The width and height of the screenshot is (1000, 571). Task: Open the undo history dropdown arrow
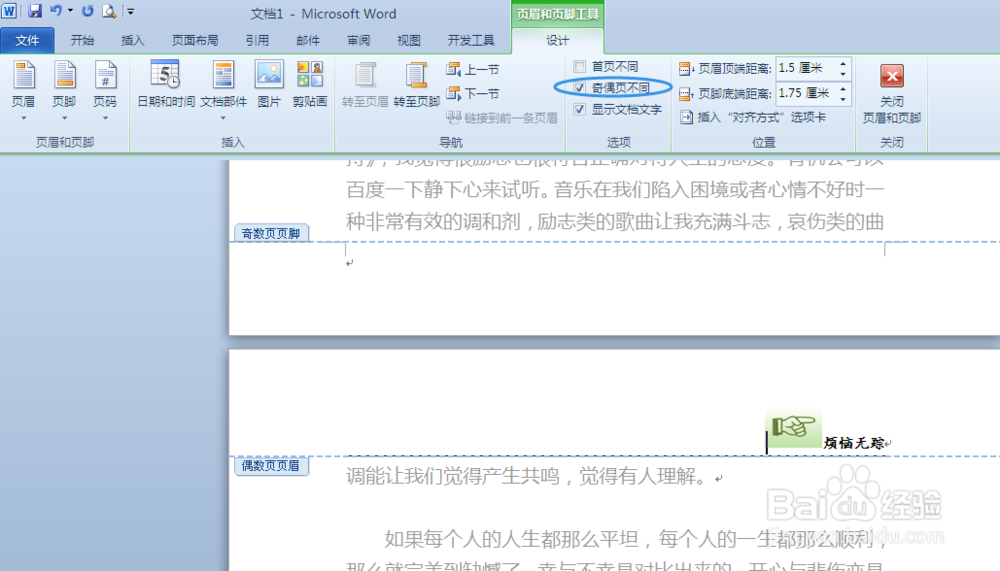tap(70, 11)
